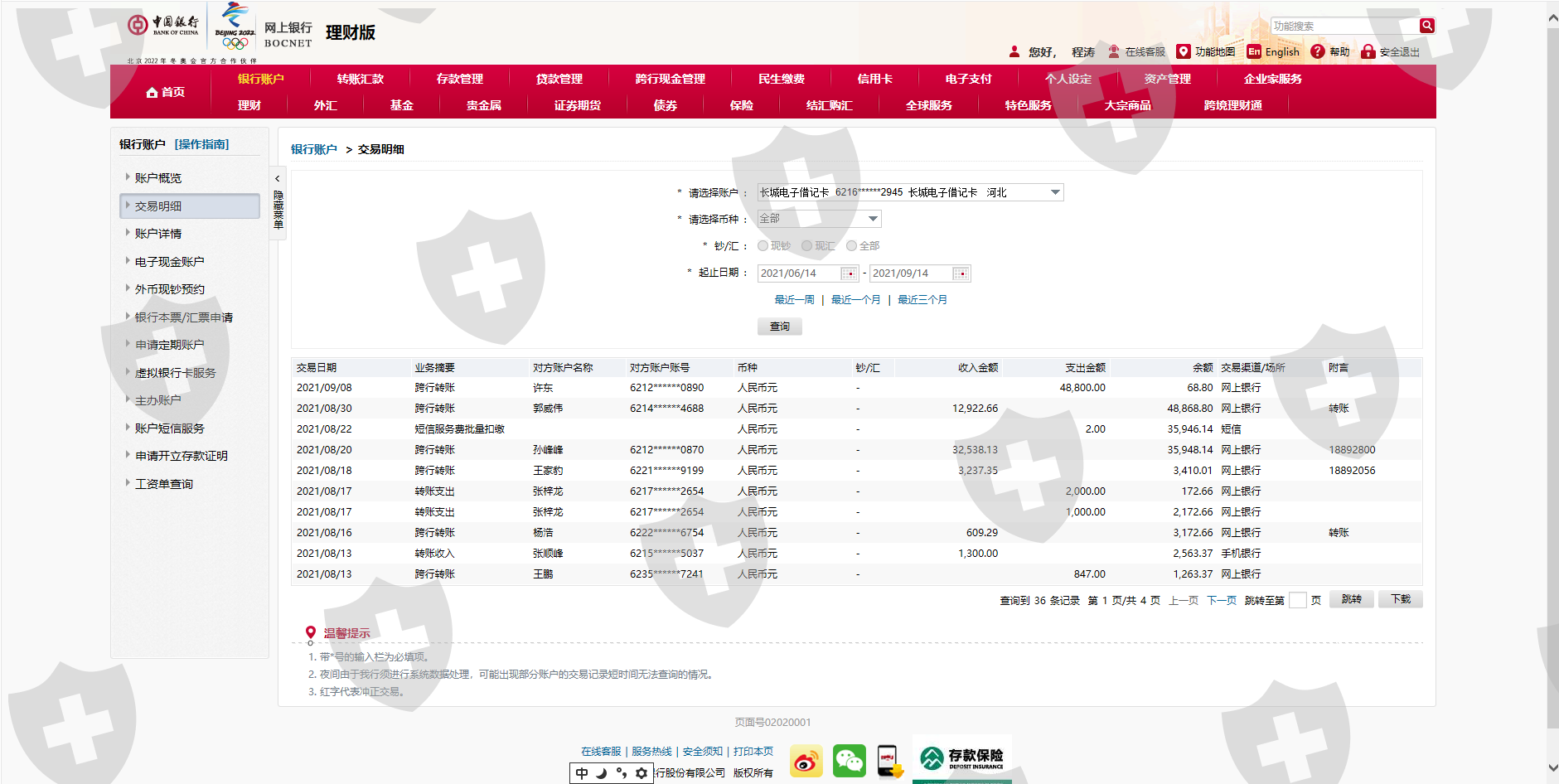Screen dimensions: 1559x784
Task: Open the 转账汇款 menu
Action: [x=360, y=79]
